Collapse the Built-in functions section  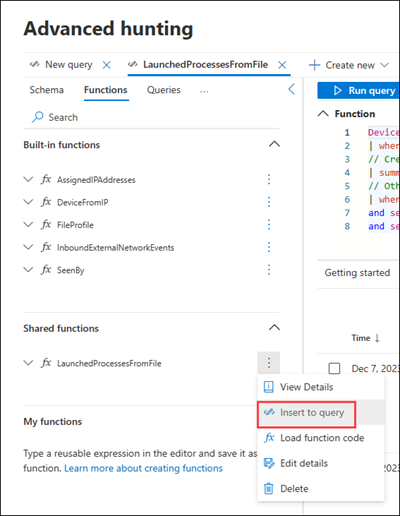(274, 144)
